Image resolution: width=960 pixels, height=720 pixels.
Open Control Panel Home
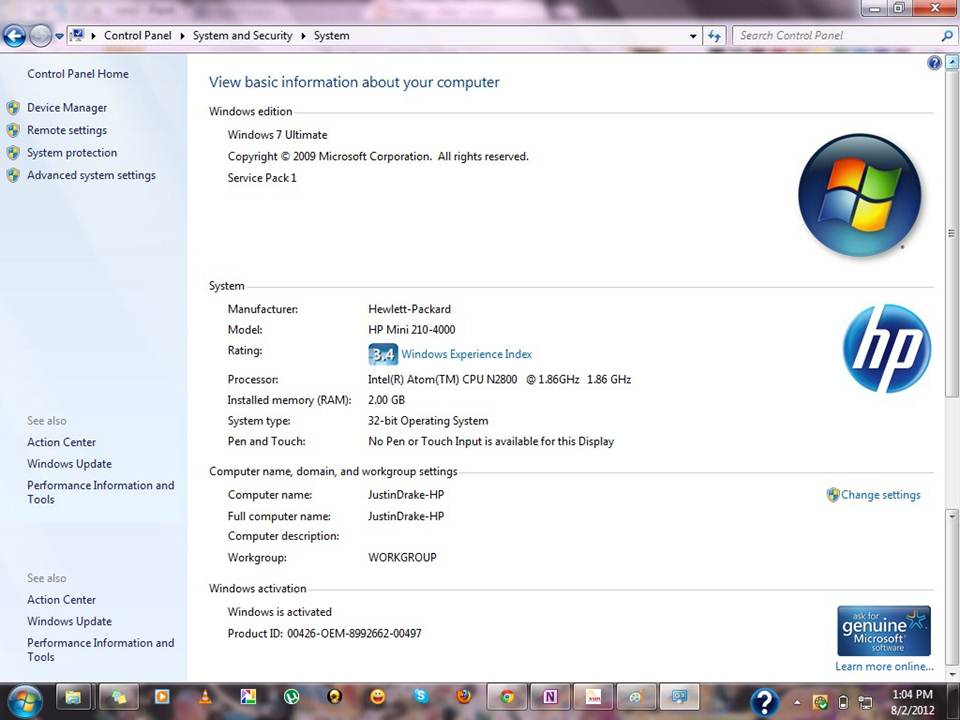click(x=78, y=74)
